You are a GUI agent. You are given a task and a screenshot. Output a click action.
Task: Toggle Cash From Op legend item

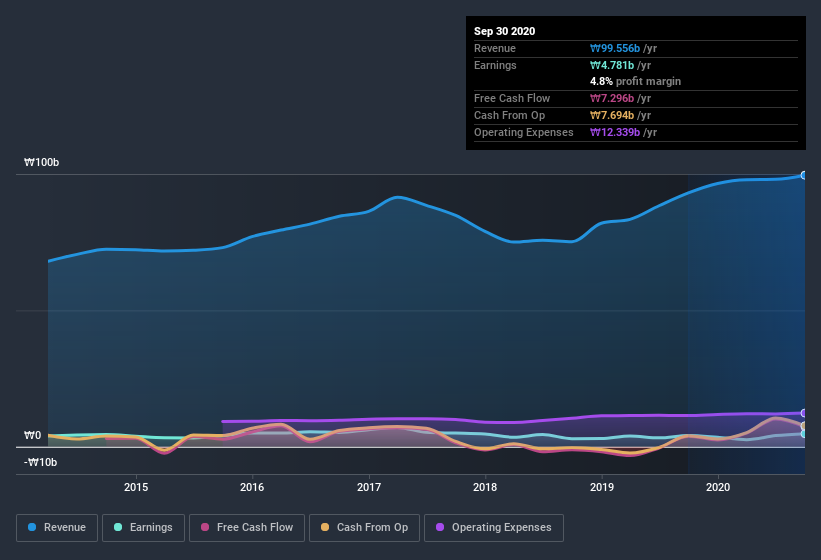tap(364, 527)
